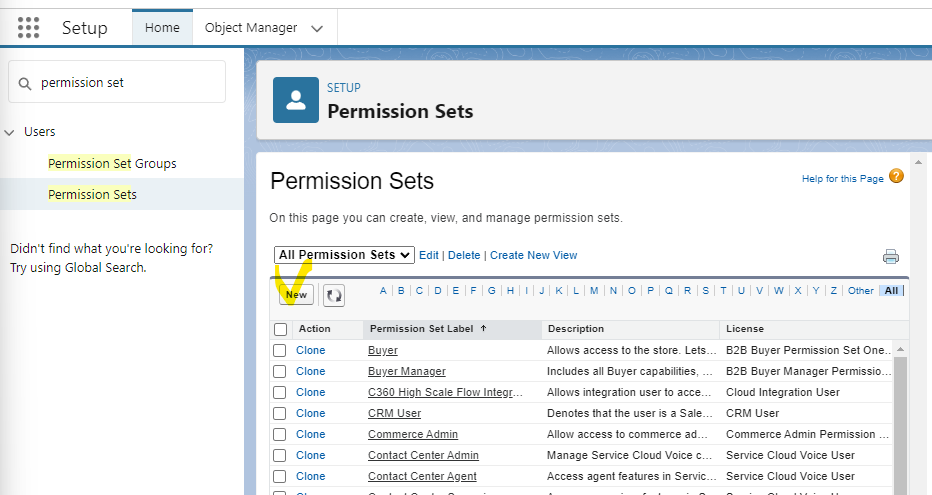Expand the Object Manager tab chevron
Image resolution: width=932 pixels, height=495 pixels.
click(317, 28)
